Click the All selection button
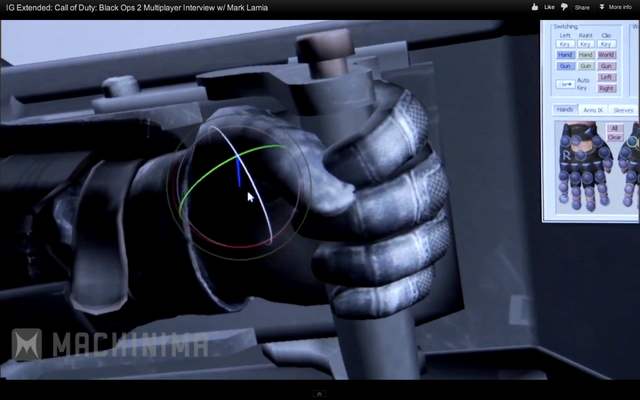640x400 pixels. (614, 128)
